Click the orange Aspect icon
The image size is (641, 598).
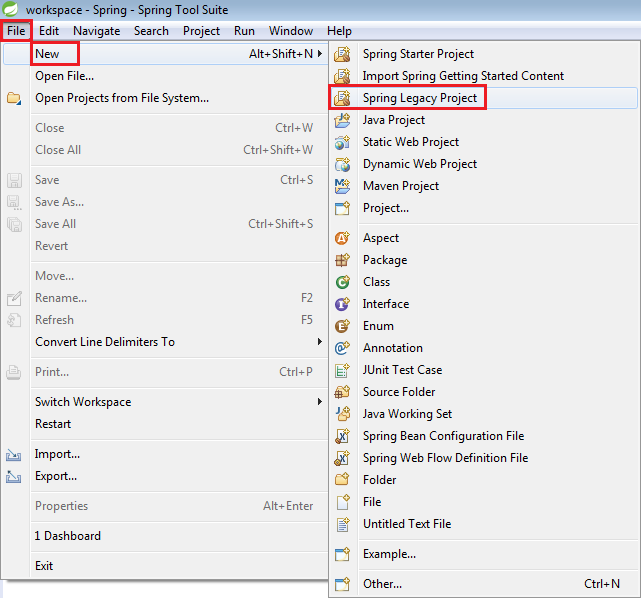[x=342, y=238]
